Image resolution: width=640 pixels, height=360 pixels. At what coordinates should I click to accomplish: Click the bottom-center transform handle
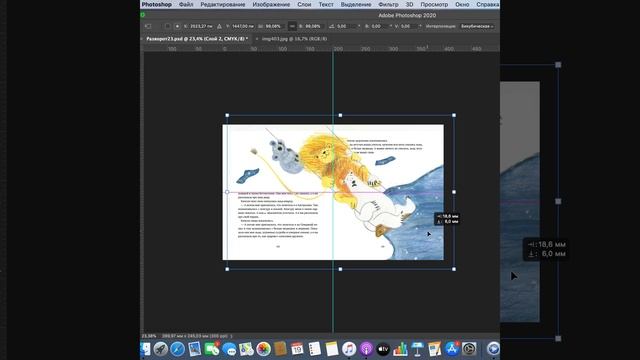coord(340,269)
